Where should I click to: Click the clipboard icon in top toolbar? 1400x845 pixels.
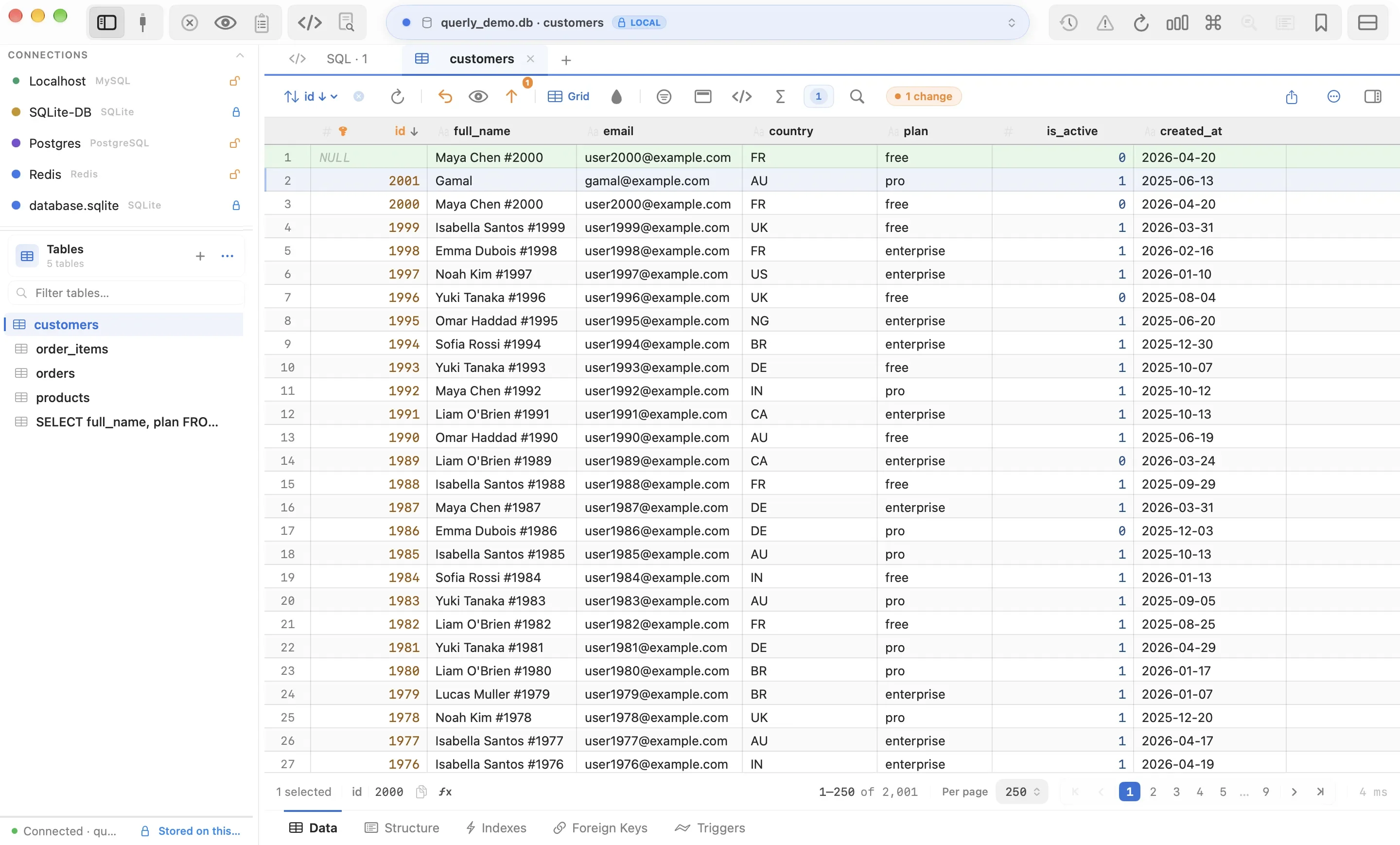pos(262,23)
